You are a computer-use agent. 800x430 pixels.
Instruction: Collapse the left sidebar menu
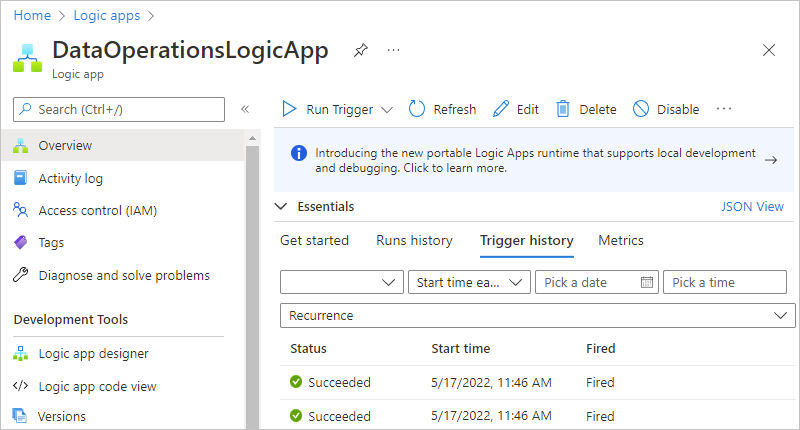pyautogui.click(x=245, y=109)
